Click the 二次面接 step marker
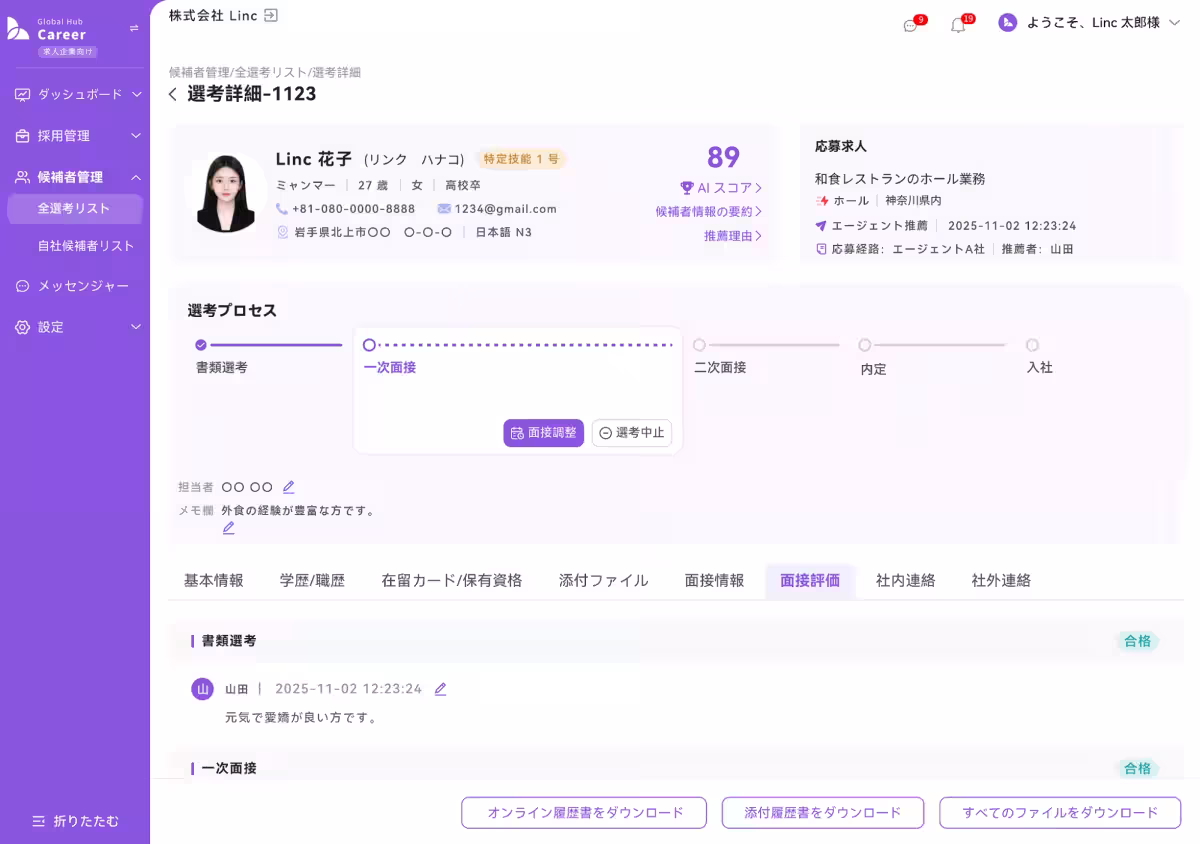The height and width of the screenshot is (844, 1200). coord(699,345)
